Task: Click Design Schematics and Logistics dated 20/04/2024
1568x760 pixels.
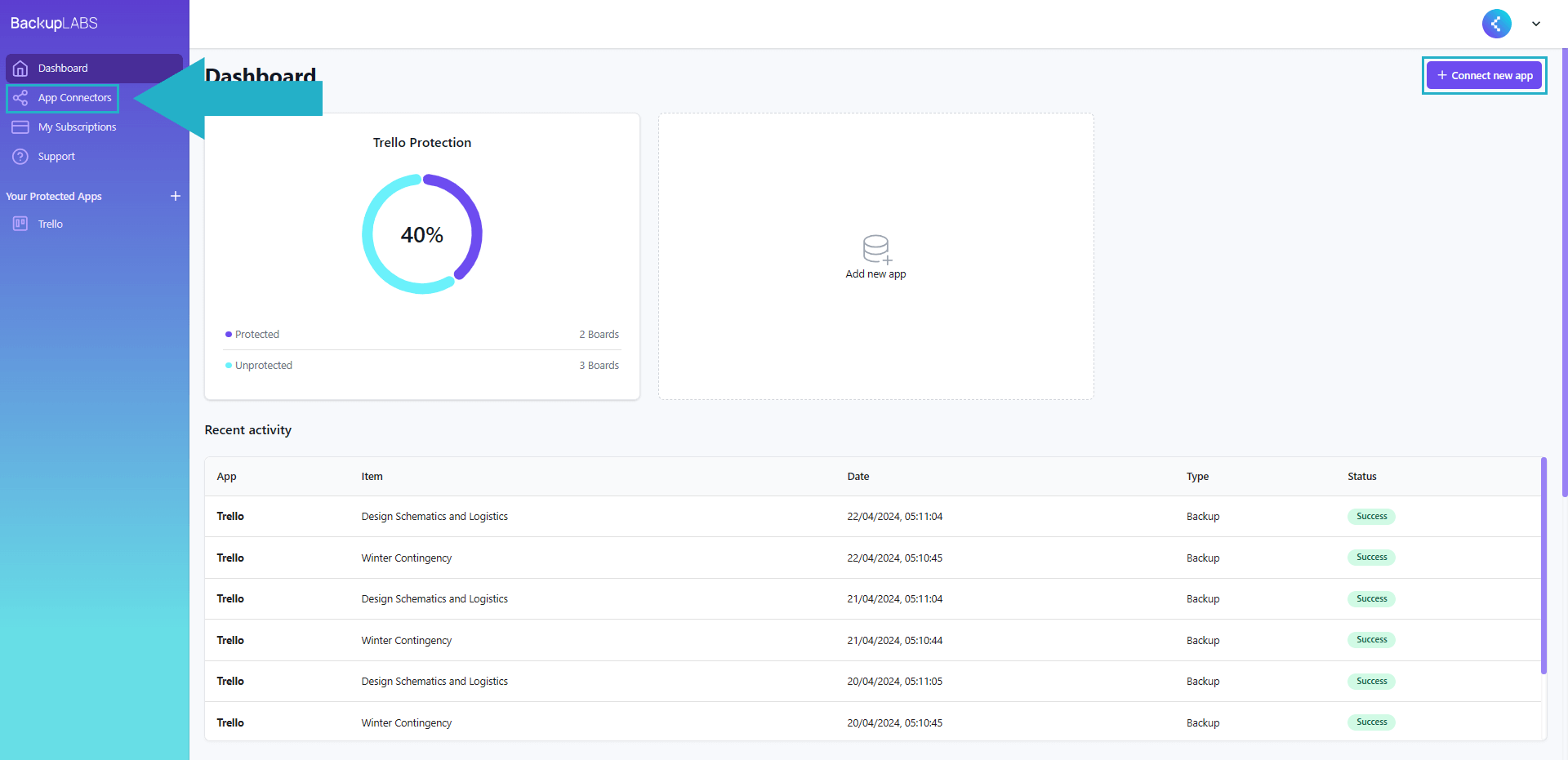Action: pyautogui.click(x=434, y=682)
